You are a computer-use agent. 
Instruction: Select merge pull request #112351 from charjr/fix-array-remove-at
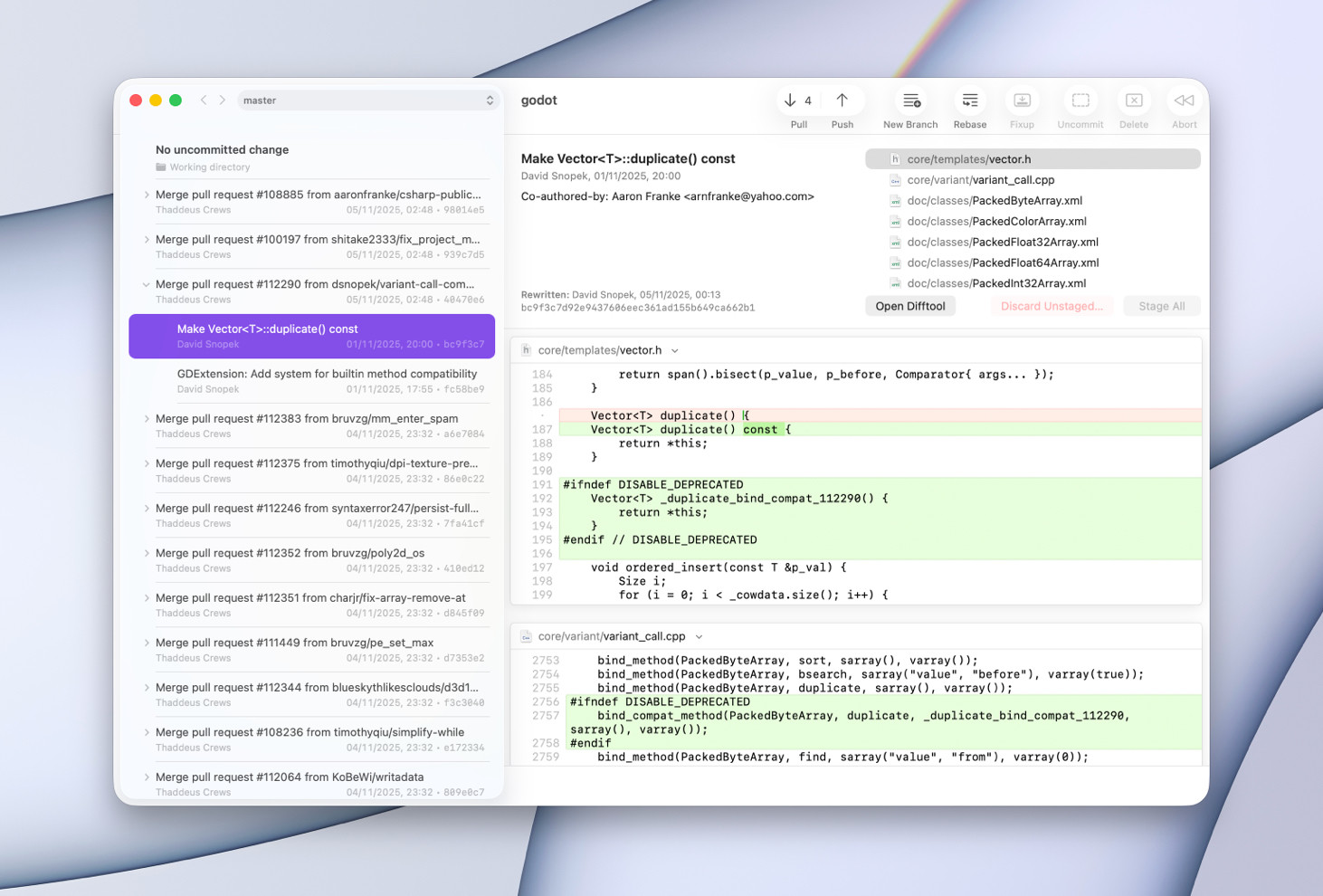click(312, 605)
